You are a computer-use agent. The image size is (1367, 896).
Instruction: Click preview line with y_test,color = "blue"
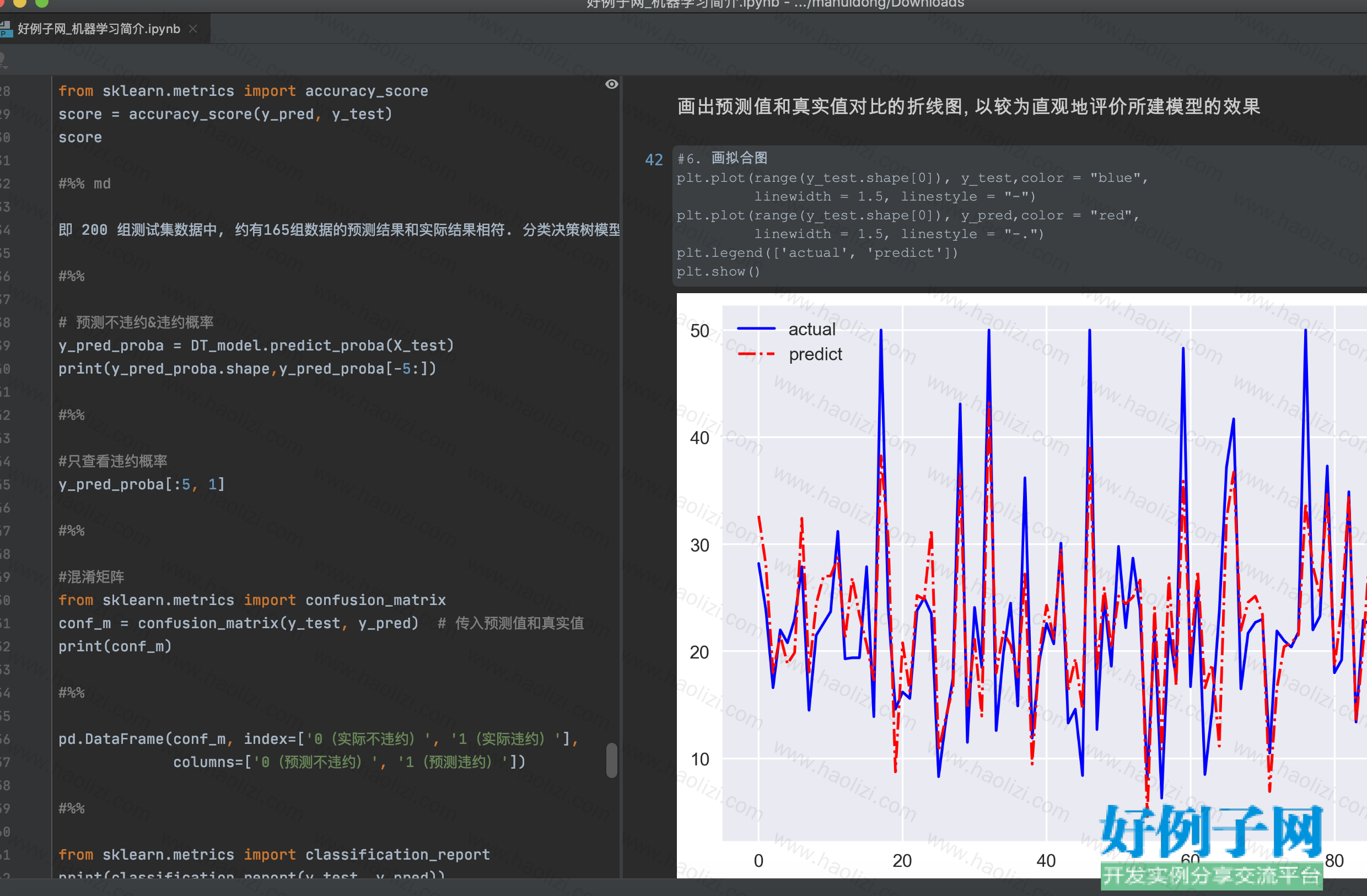point(912,178)
